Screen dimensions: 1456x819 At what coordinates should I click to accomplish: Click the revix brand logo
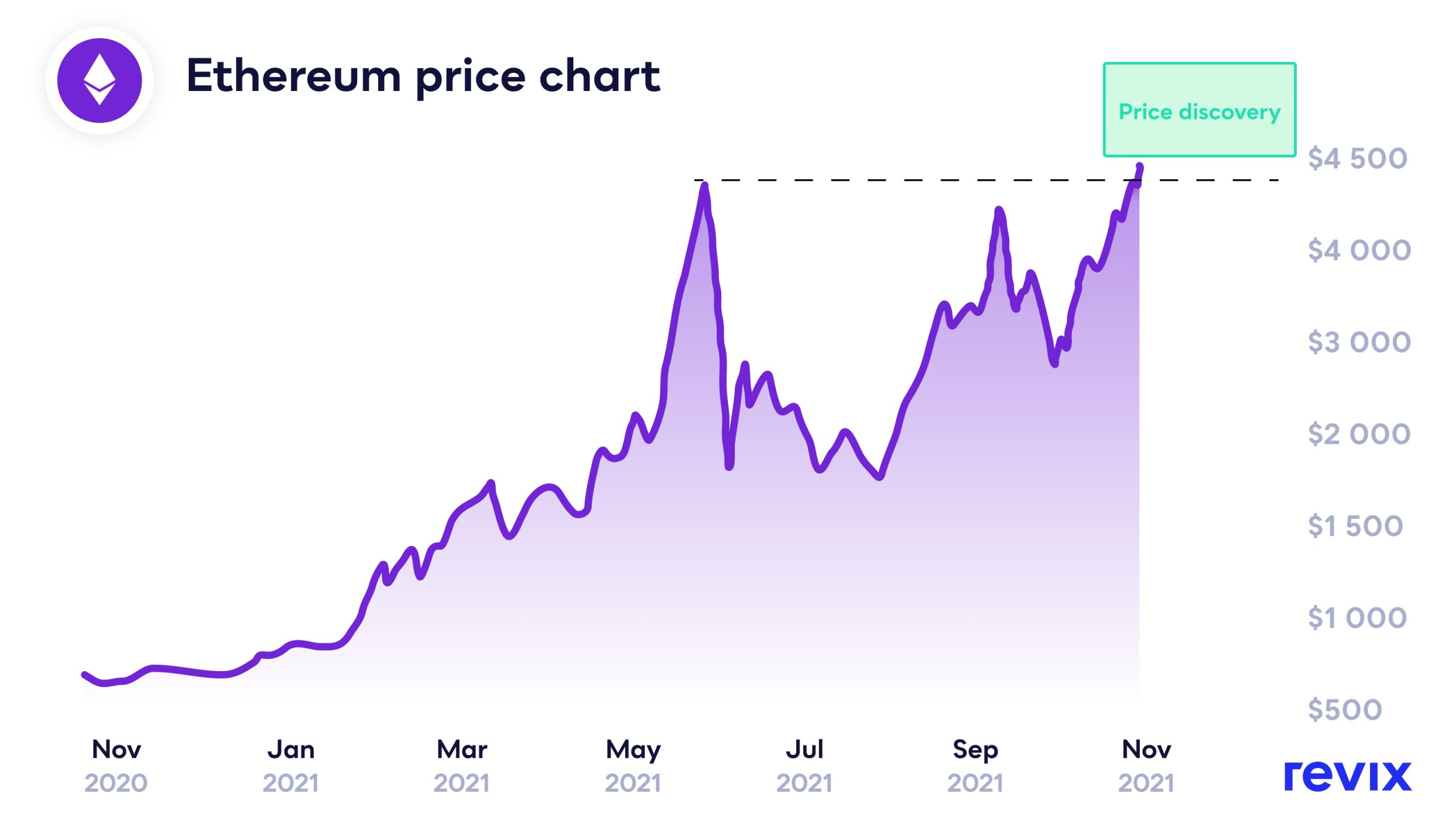pyautogui.click(x=1347, y=776)
